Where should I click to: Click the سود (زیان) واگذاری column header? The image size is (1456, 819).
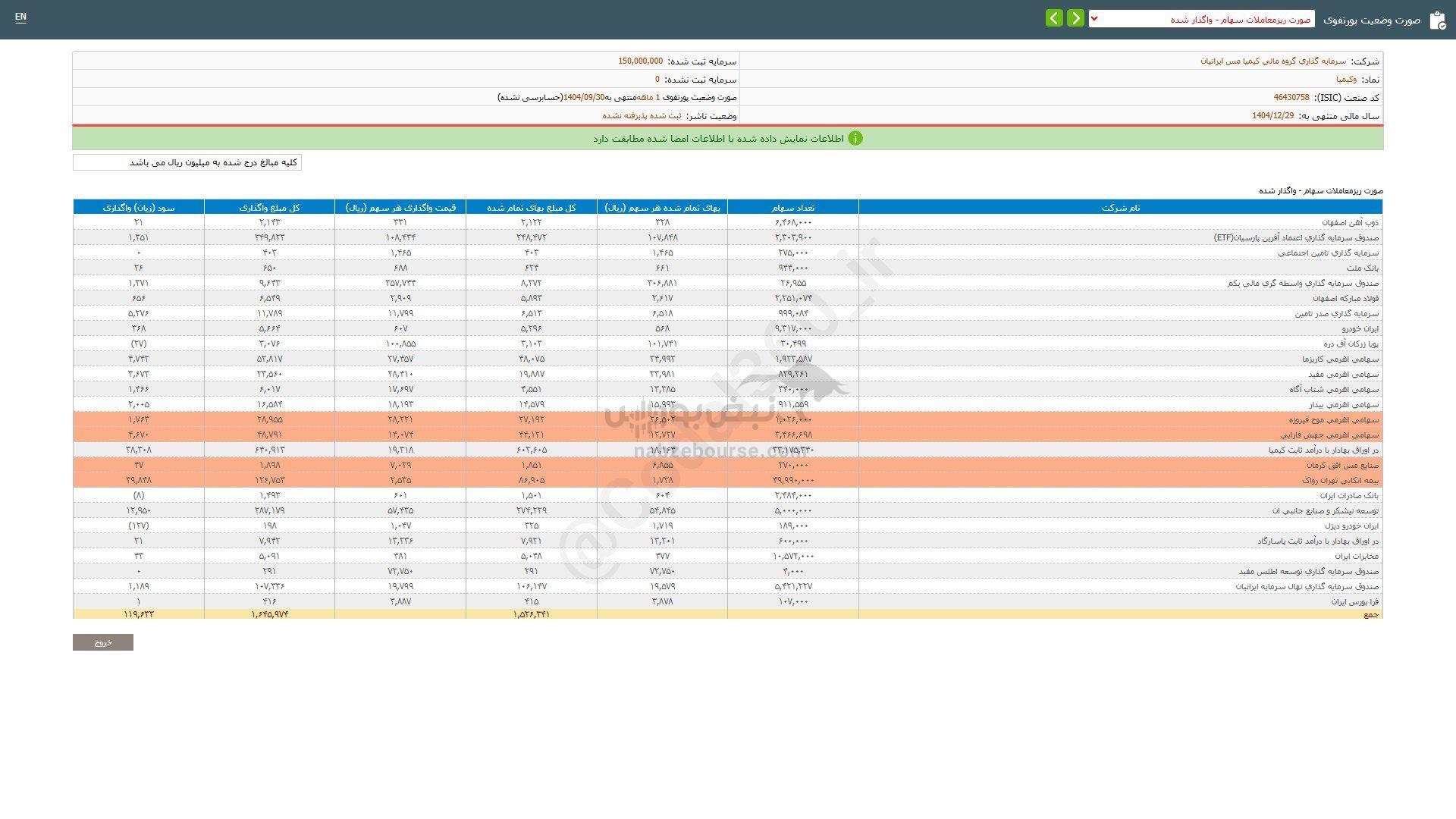[x=139, y=208]
